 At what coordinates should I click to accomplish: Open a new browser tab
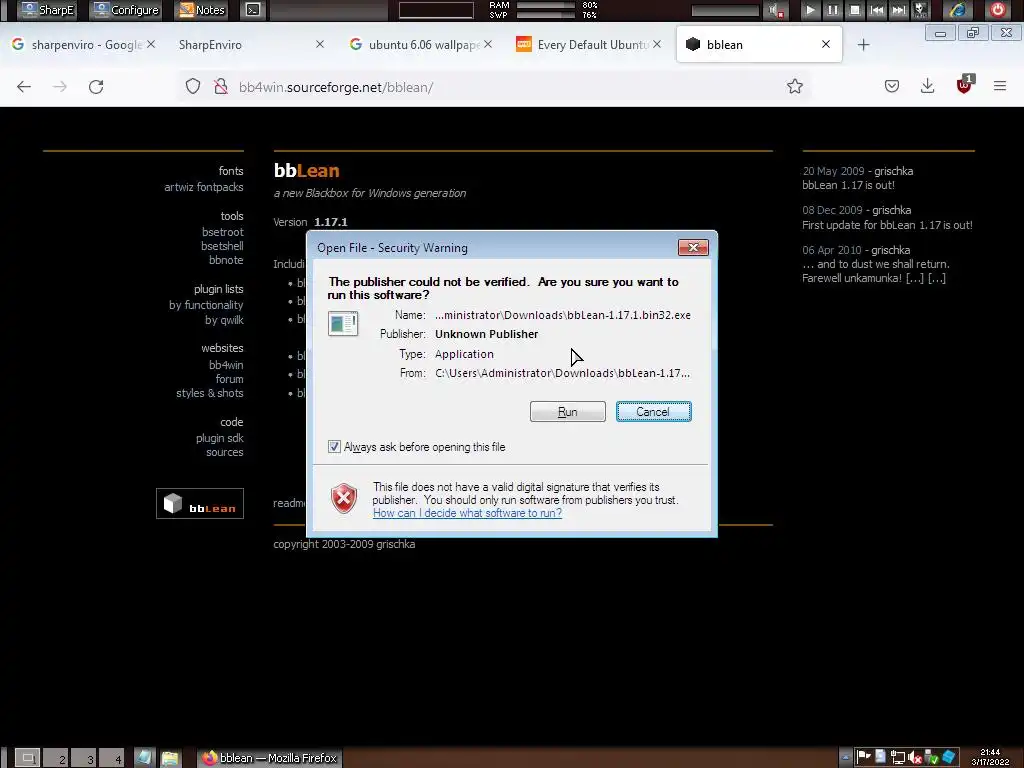pos(863,44)
